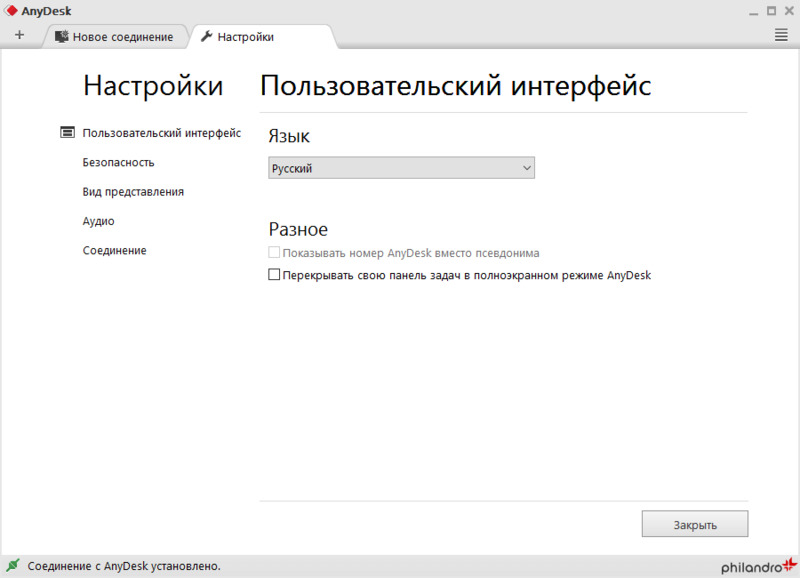Click the Закрыть button
The height and width of the screenshot is (578, 800).
[x=695, y=524]
